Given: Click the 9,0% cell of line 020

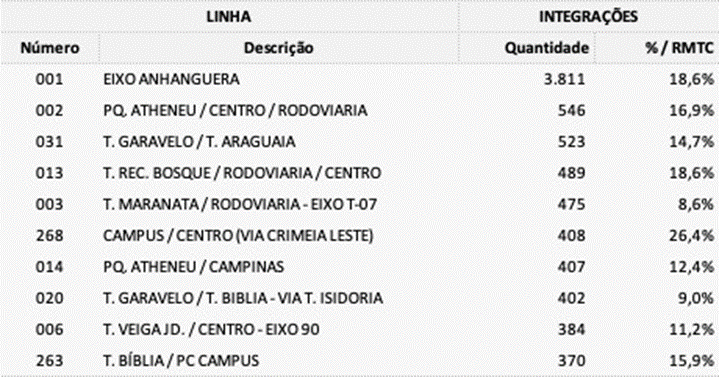Looking at the screenshot, I should click(x=696, y=298).
